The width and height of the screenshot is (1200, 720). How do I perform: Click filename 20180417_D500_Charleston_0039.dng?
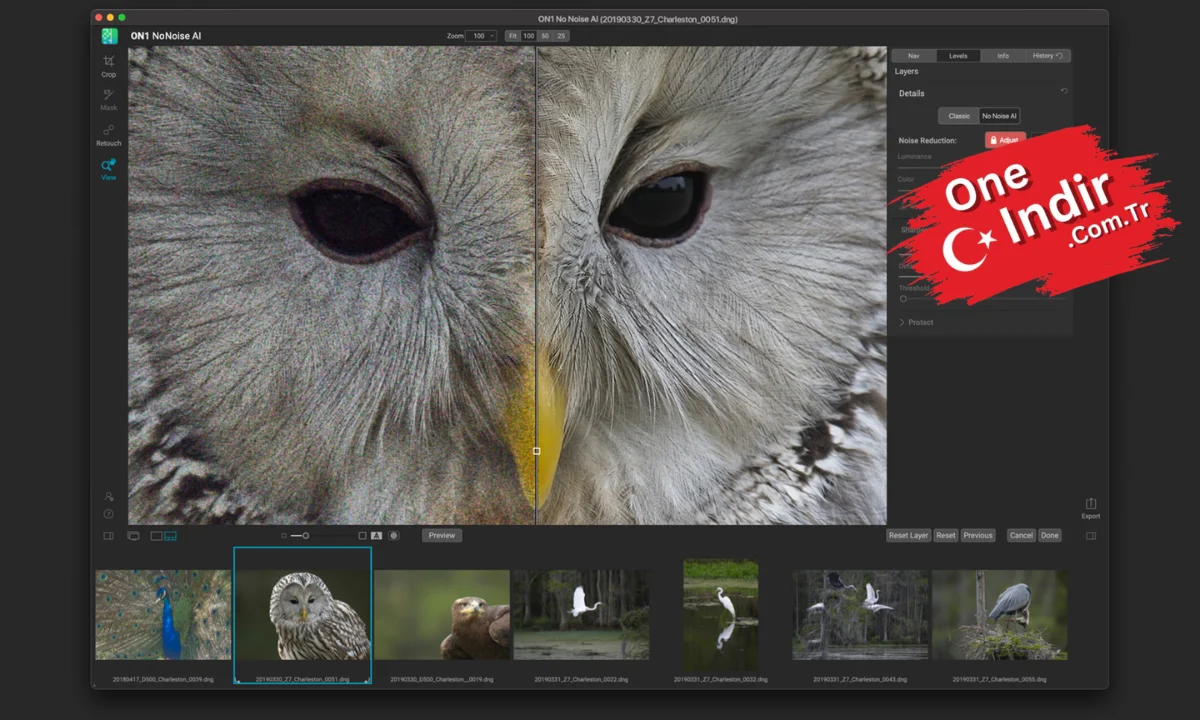pos(163,679)
